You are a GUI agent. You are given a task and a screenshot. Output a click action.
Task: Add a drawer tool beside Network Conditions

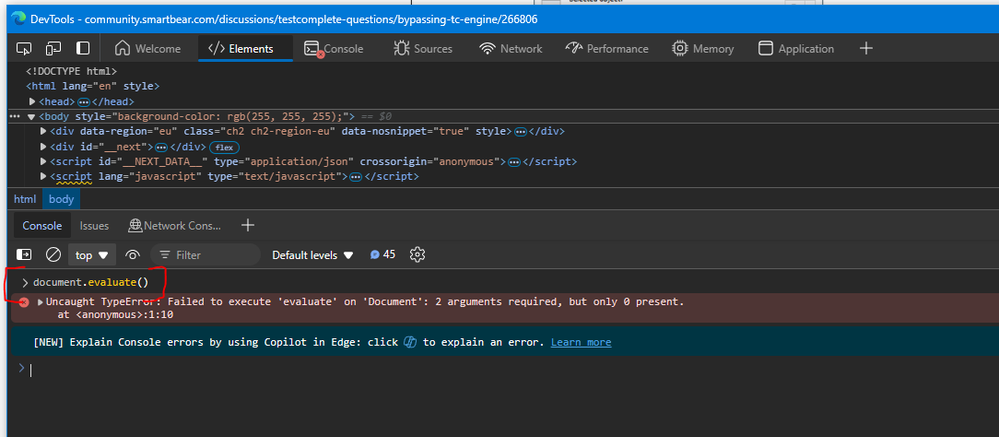pos(248,226)
